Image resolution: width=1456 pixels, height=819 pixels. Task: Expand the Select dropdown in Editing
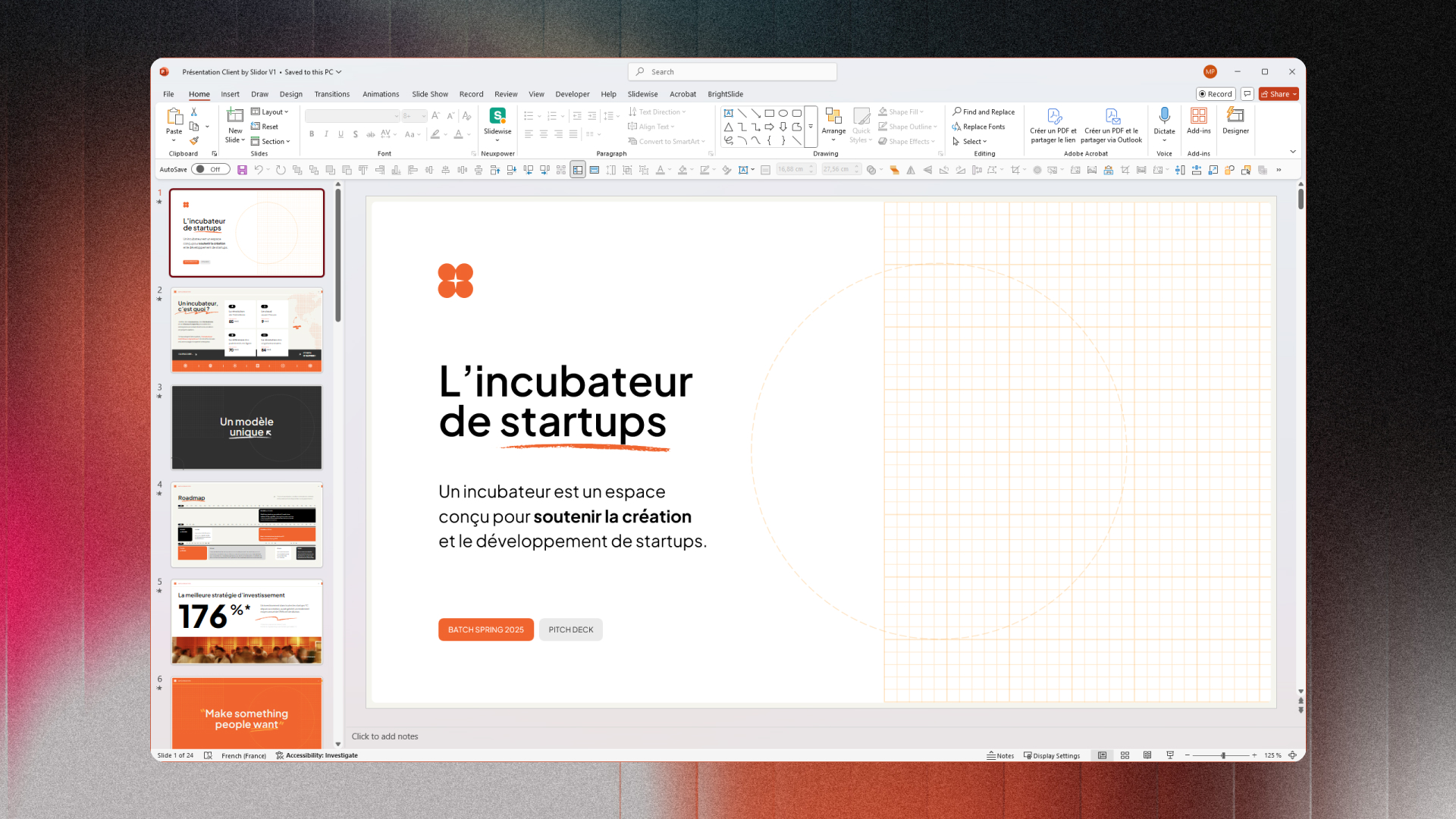[970, 141]
